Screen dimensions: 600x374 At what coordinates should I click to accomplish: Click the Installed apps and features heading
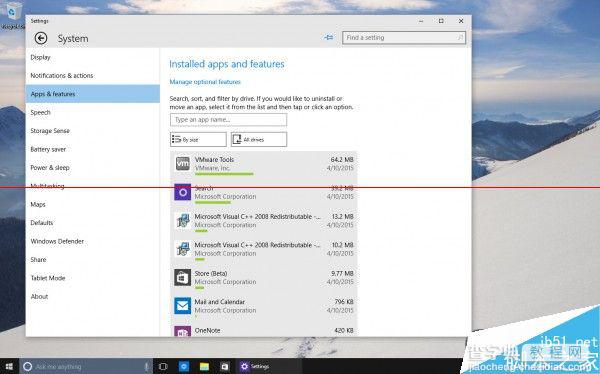tap(227, 64)
